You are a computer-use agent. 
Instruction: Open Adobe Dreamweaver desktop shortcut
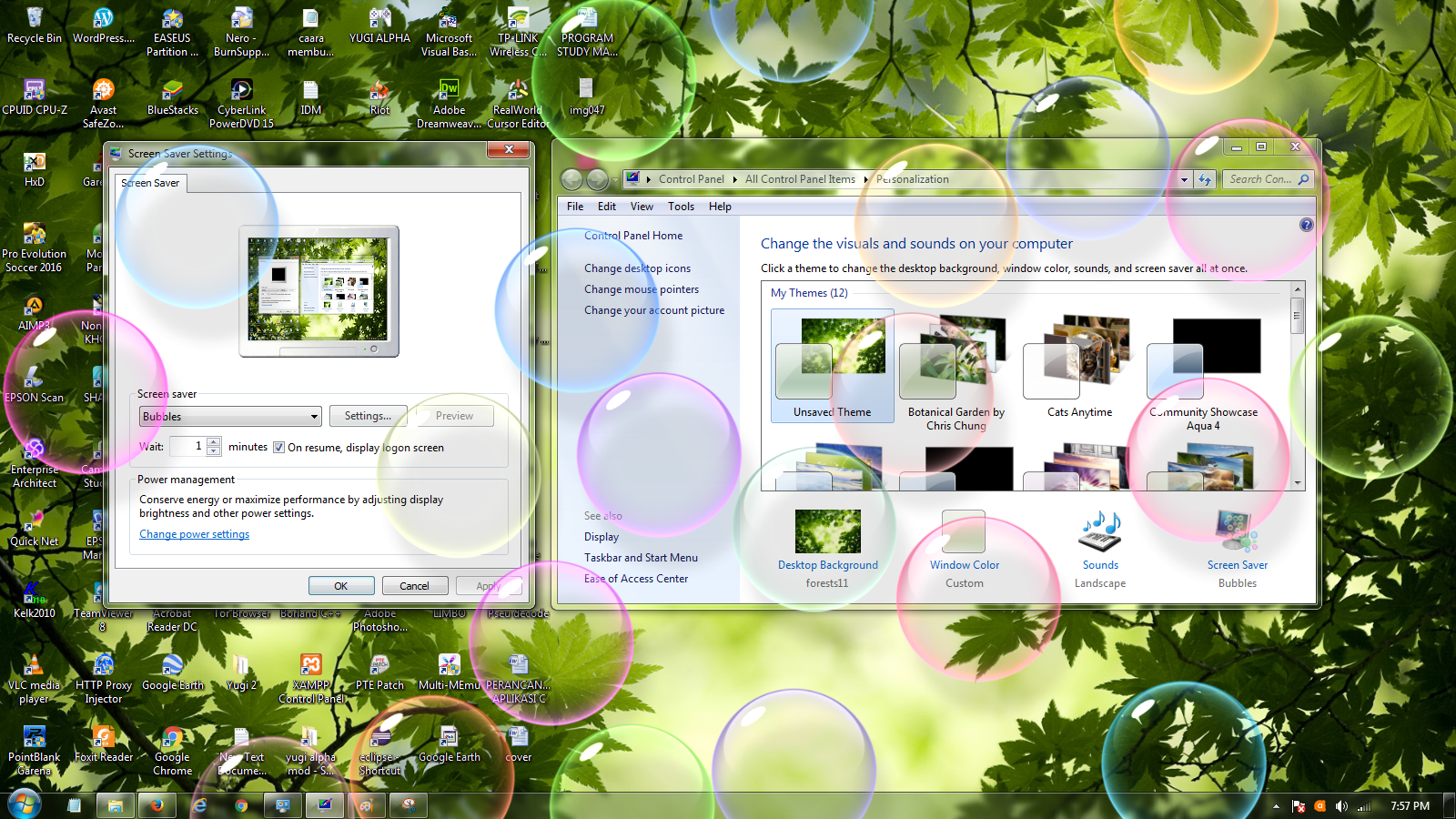[449, 103]
